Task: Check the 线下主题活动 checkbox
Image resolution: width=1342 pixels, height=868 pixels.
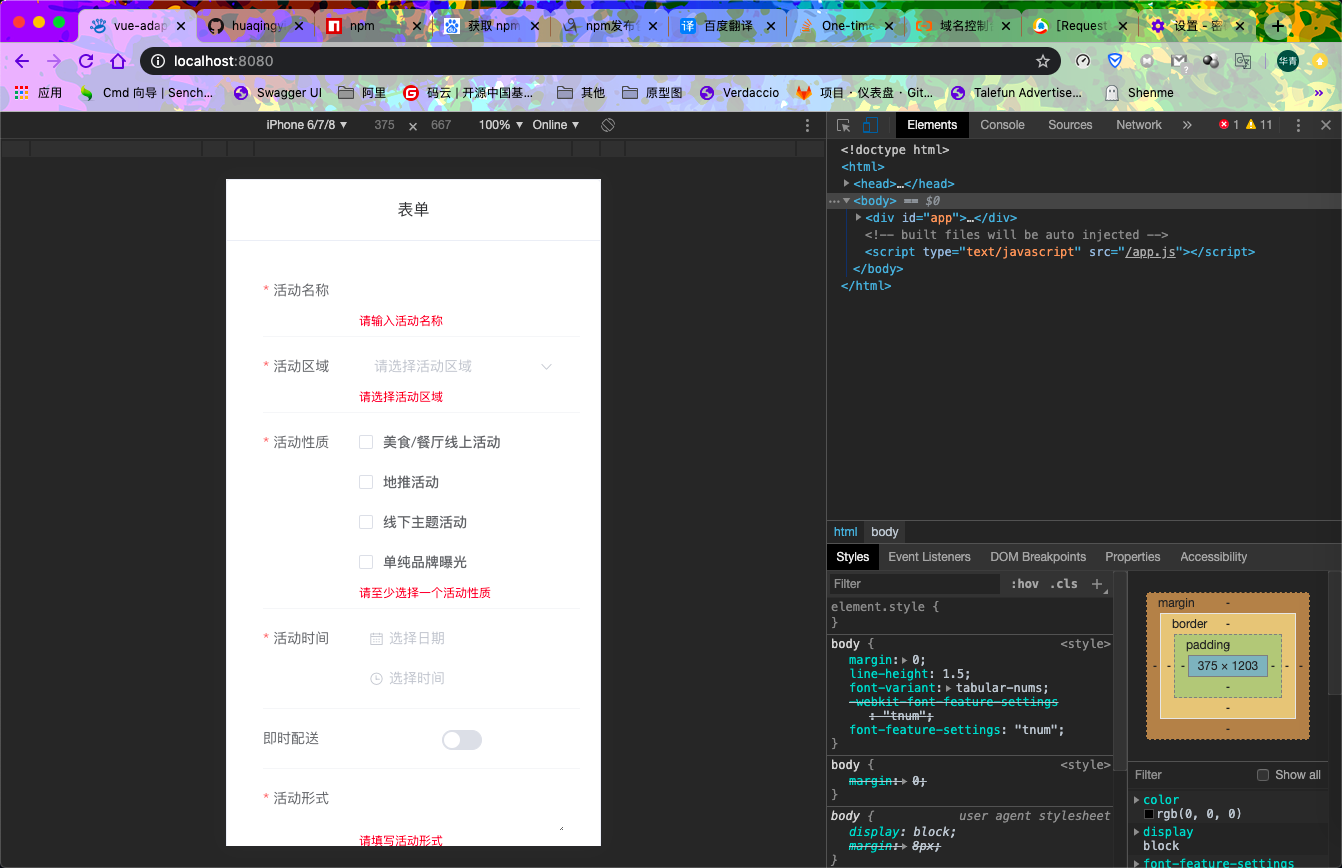Action: click(x=366, y=522)
